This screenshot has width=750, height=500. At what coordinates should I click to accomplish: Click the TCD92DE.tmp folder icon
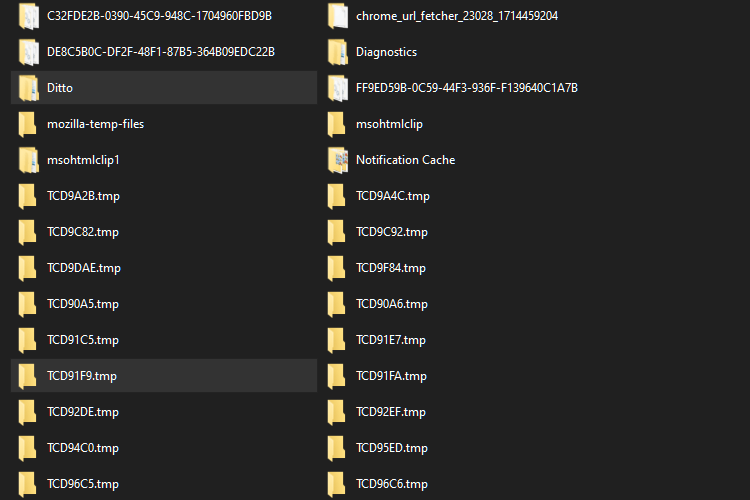click(x=27, y=412)
